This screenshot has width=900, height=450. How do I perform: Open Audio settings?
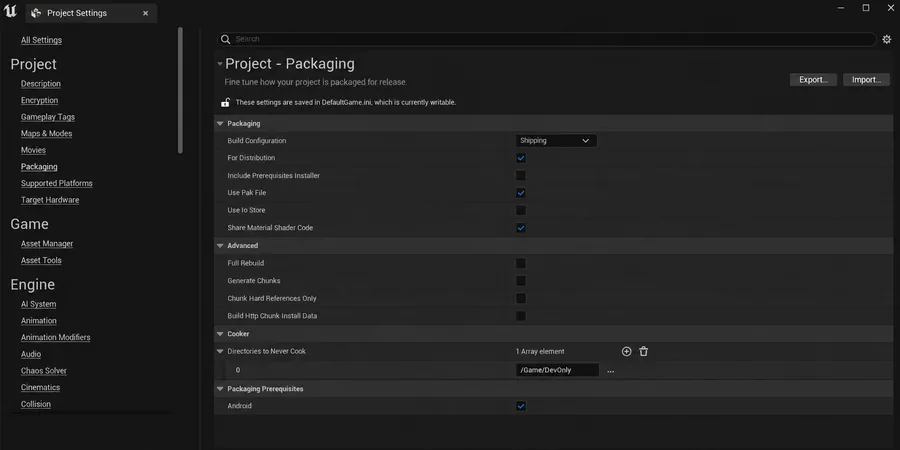click(x=31, y=354)
